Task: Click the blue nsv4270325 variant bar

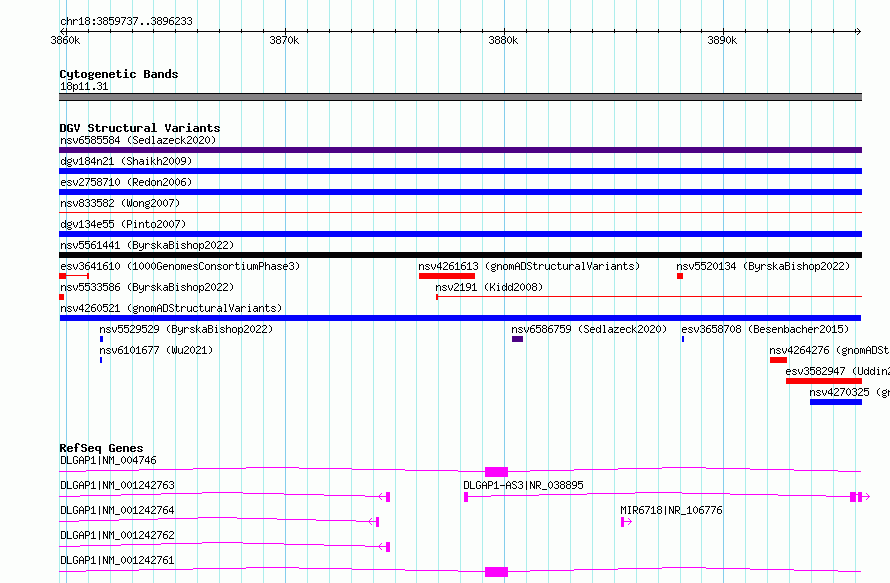Action: [836, 402]
